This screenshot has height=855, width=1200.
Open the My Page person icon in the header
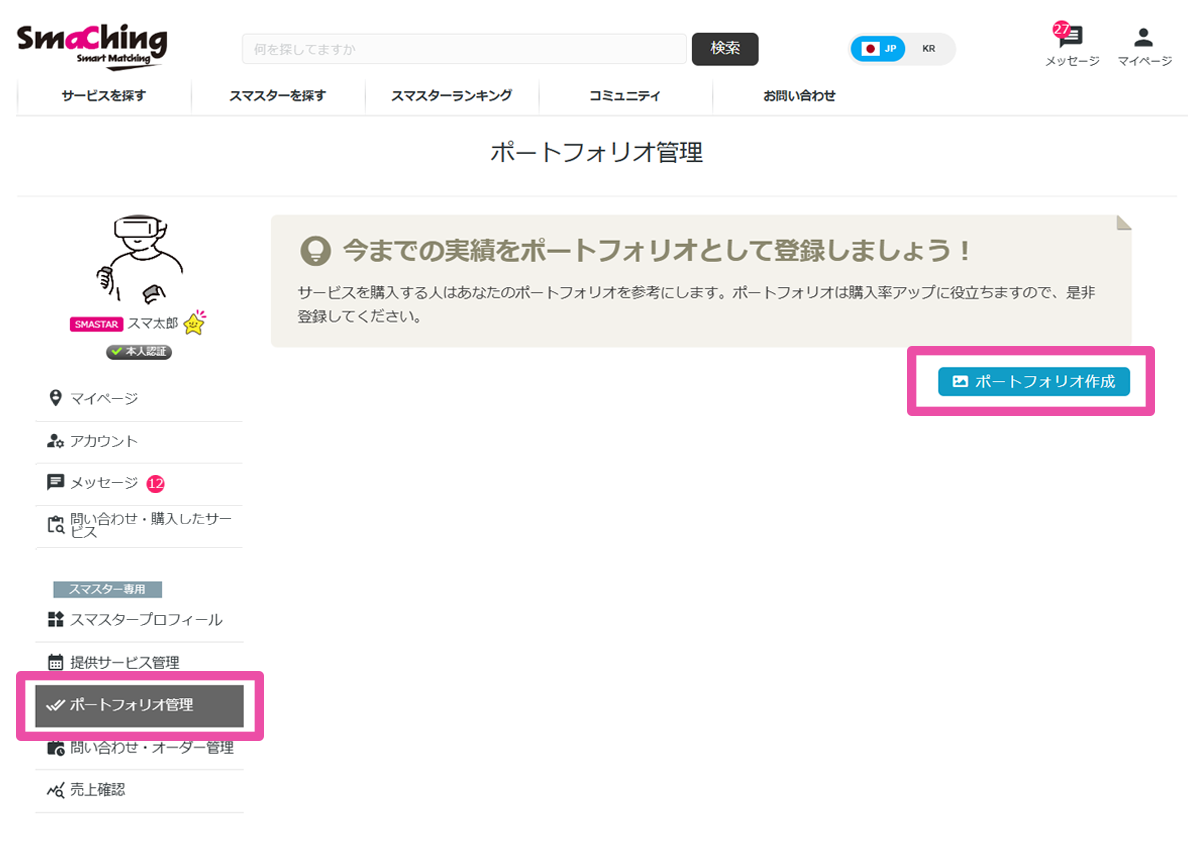[1143, 38]
